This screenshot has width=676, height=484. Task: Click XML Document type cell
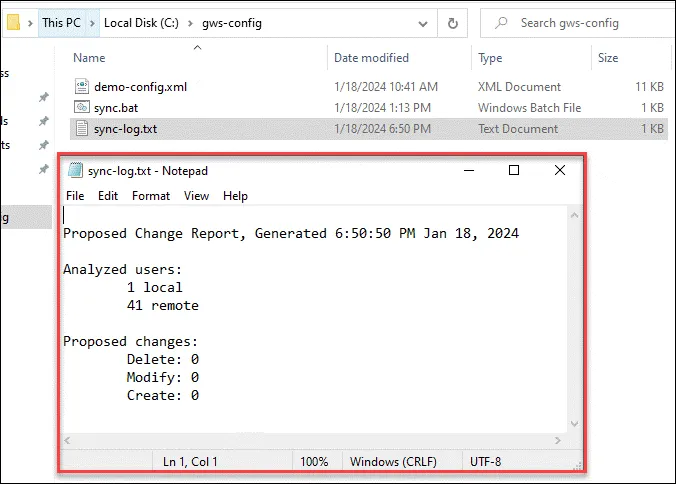(520, 87)
